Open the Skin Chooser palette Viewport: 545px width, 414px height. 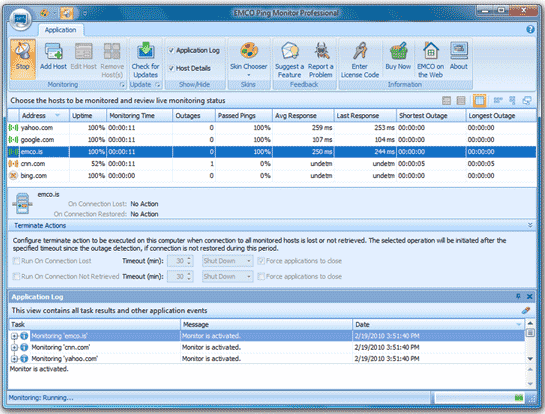point(249,50)
